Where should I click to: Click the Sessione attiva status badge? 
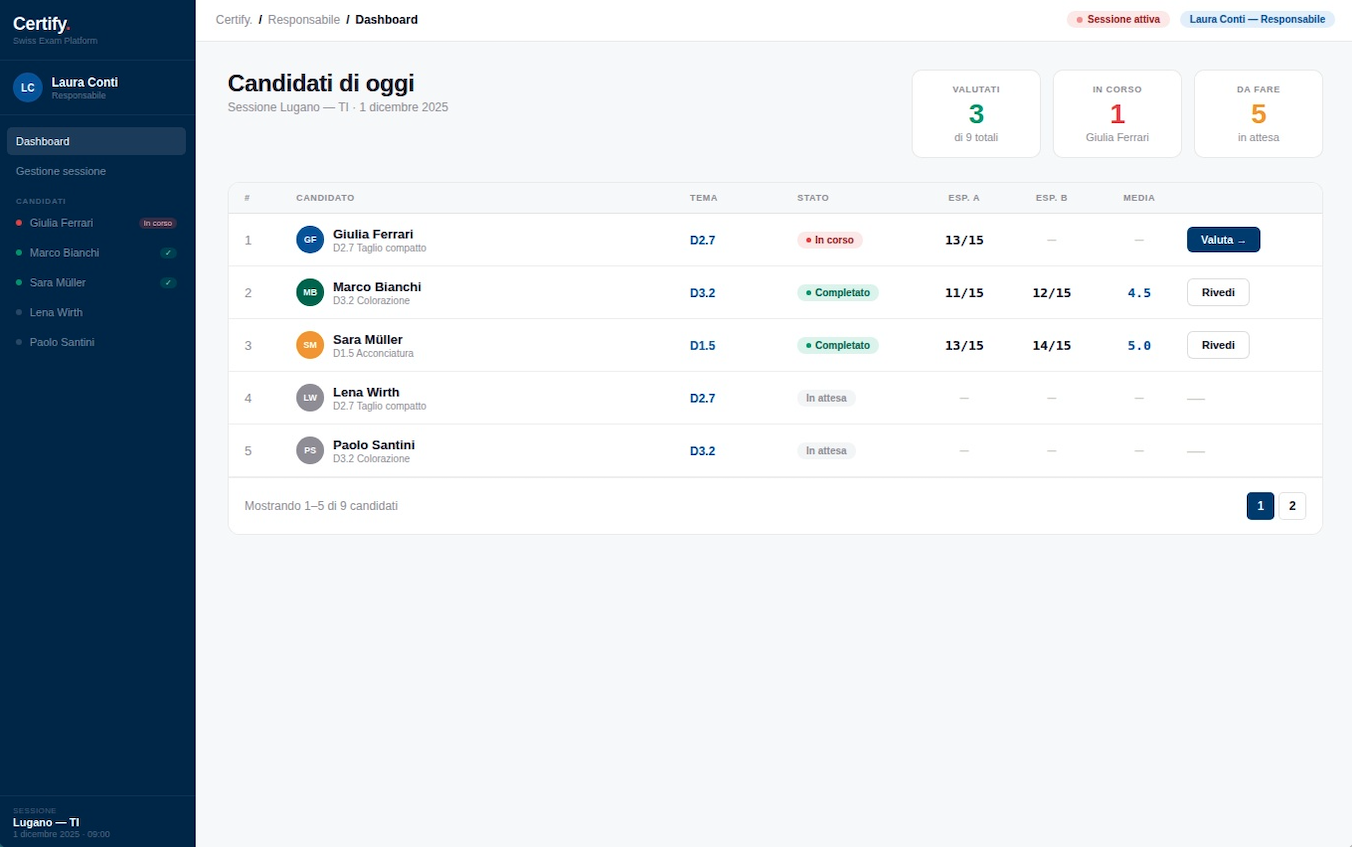(1118, 20)
